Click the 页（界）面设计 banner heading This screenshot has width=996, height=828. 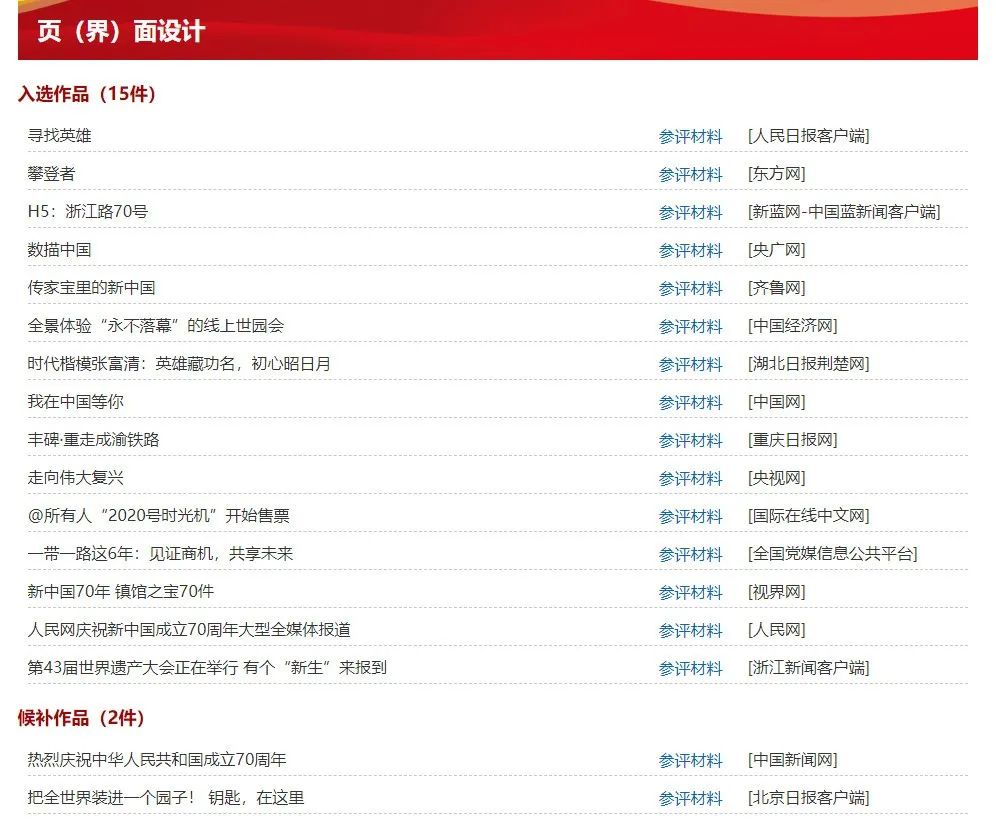121,31
